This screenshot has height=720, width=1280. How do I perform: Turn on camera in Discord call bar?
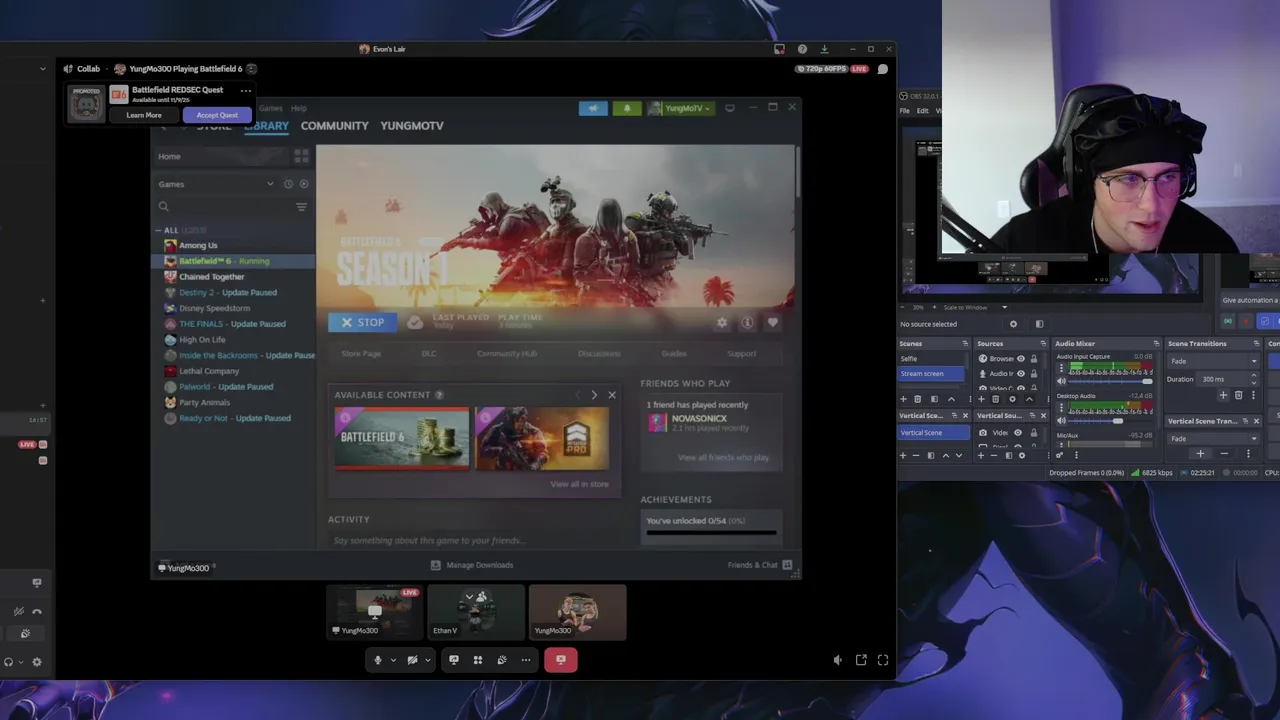tap(412, 660)
